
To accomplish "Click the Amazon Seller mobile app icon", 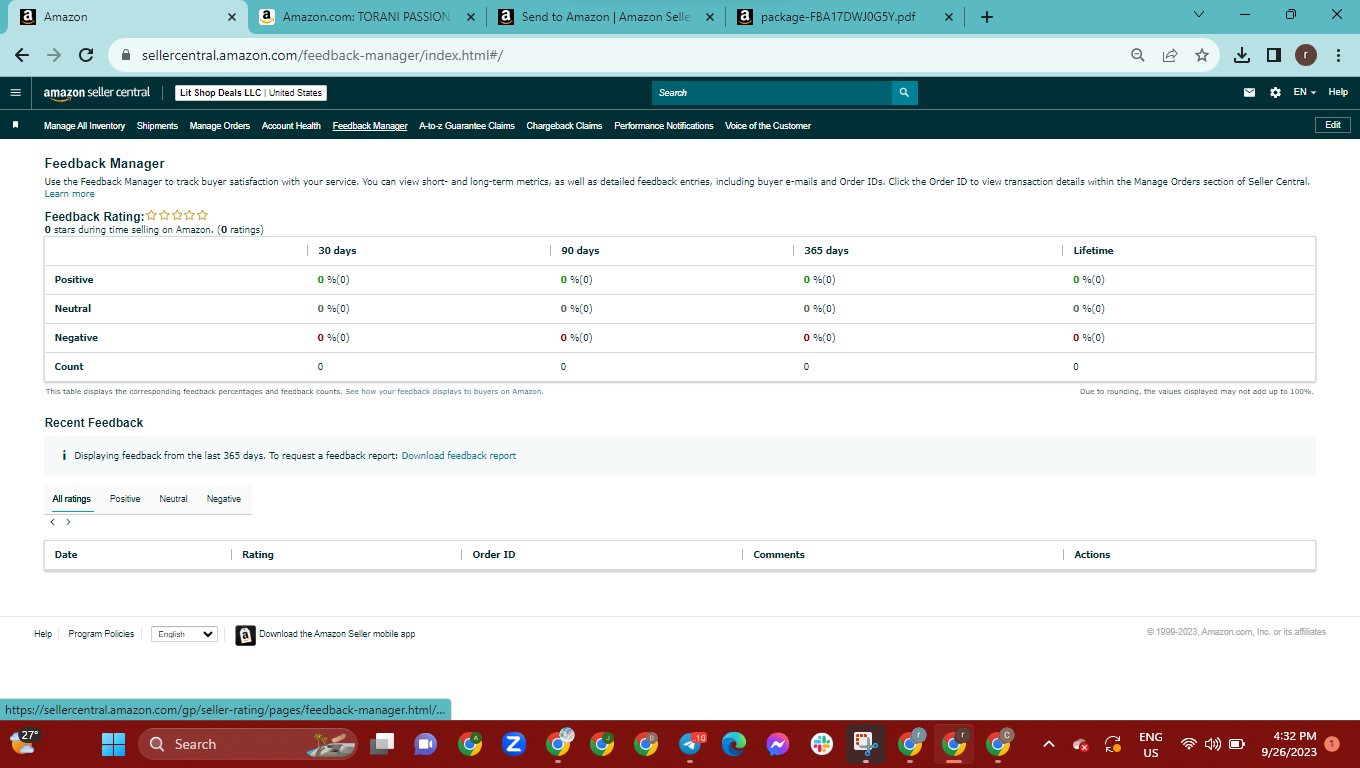I will tap(245, 635).
